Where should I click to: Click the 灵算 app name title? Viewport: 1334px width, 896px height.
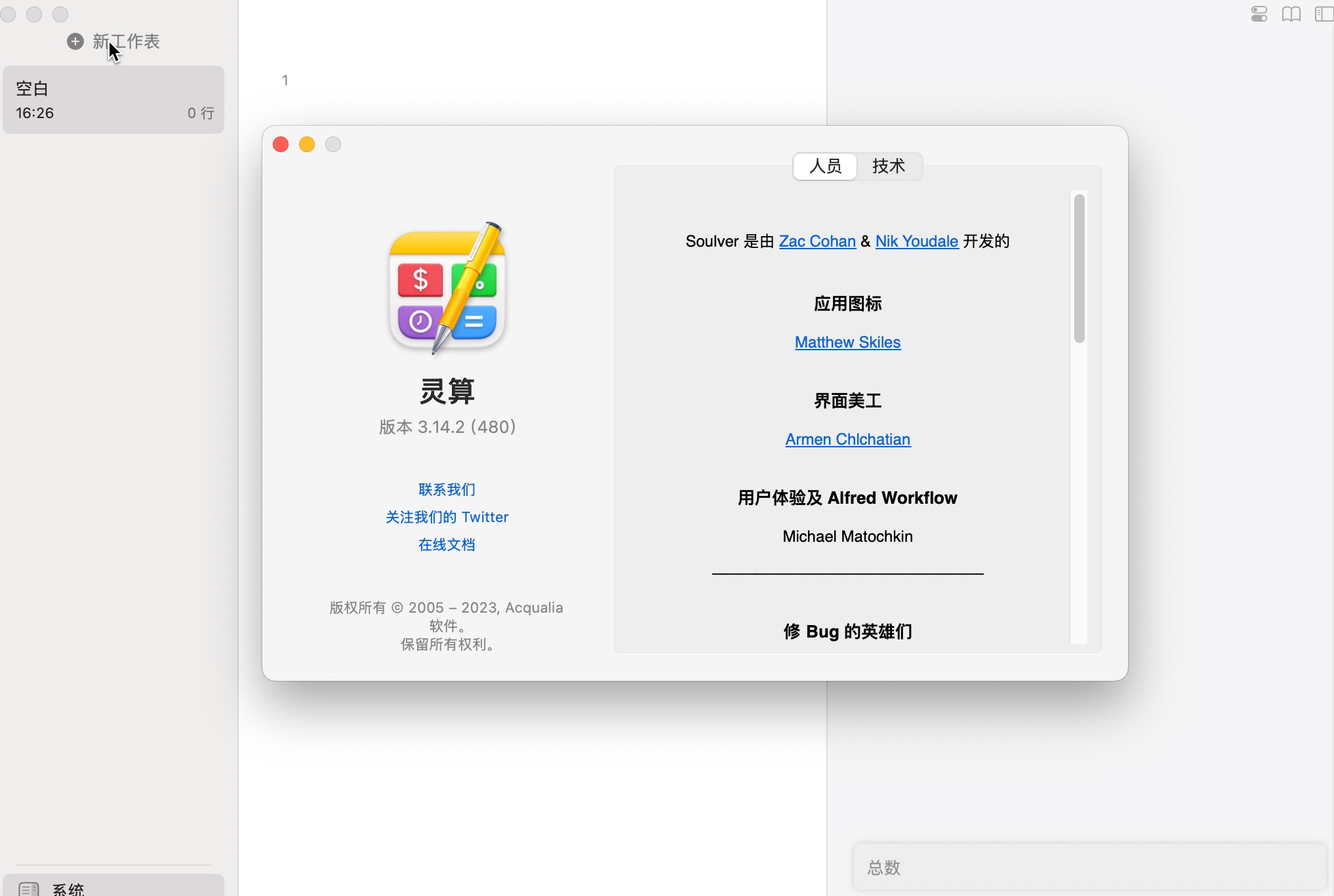pos(447,391)
